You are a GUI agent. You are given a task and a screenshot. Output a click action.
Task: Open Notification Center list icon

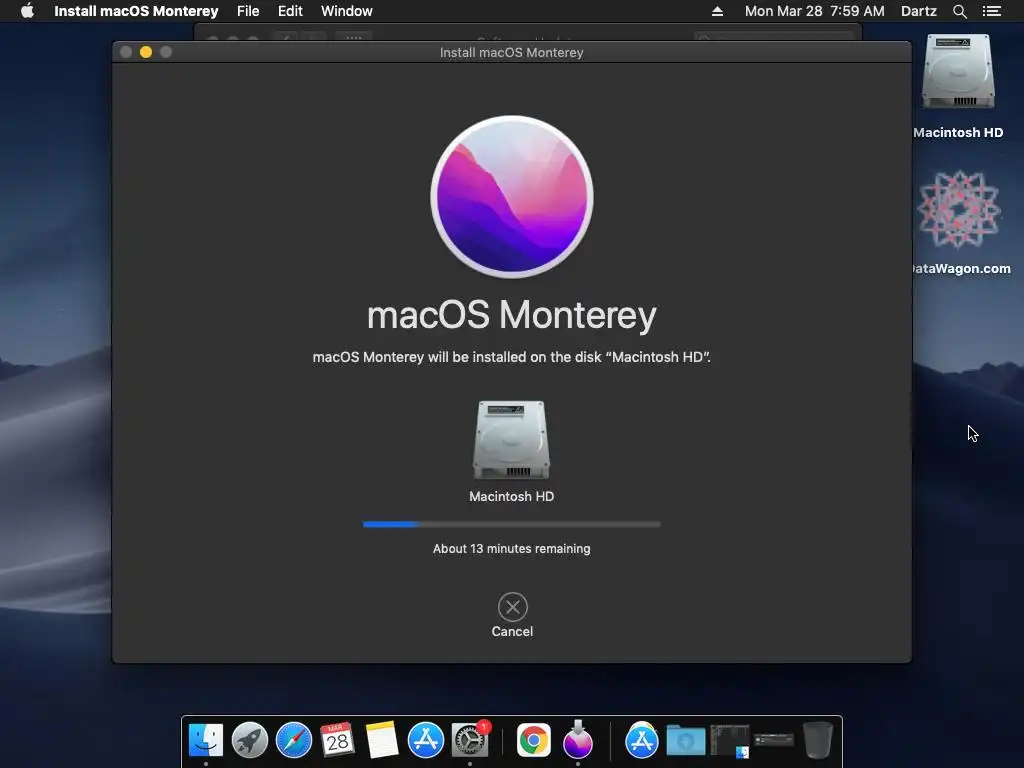click(992, 11)
